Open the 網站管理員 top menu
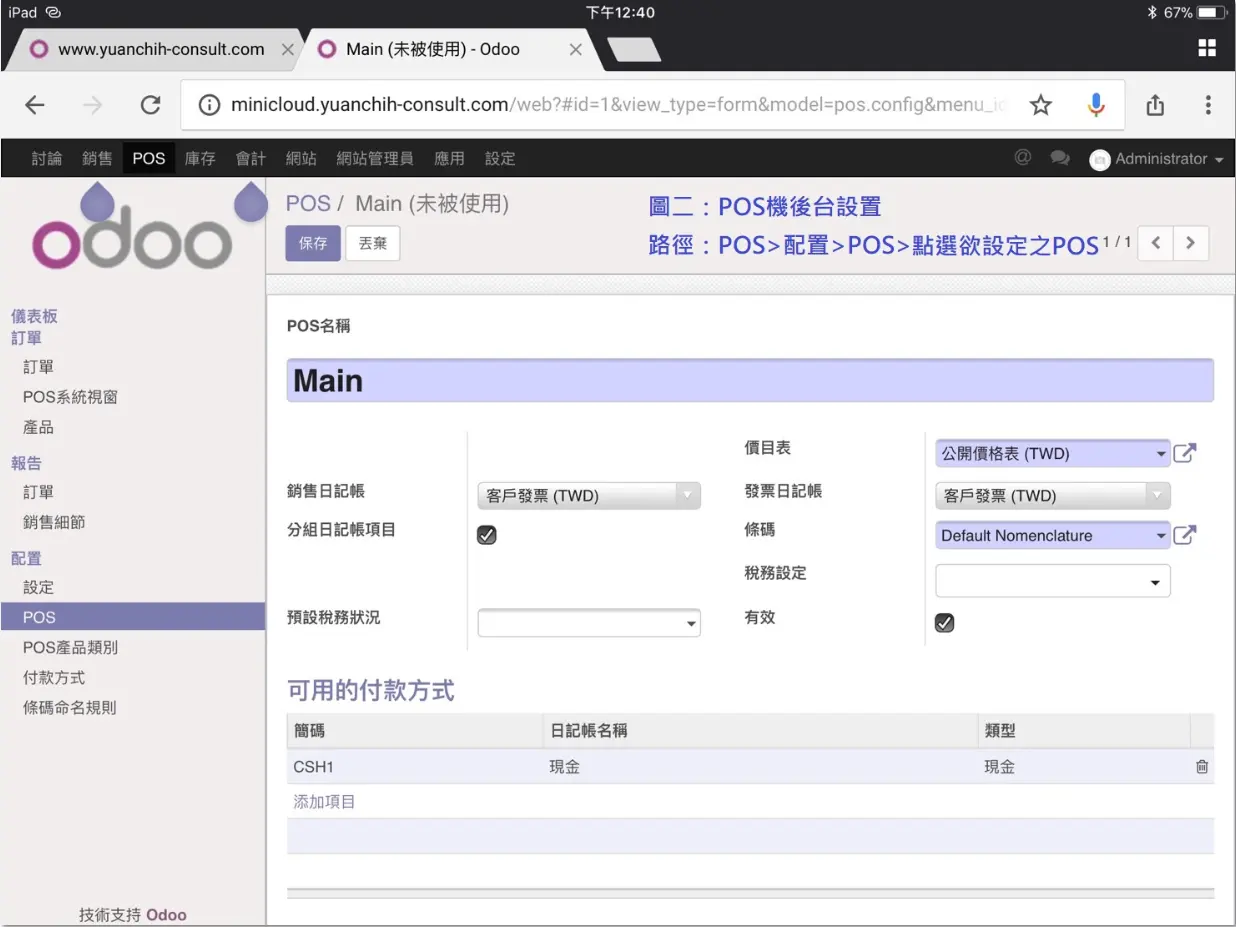This screenshot has width=1236, height=927. [375, 158]
